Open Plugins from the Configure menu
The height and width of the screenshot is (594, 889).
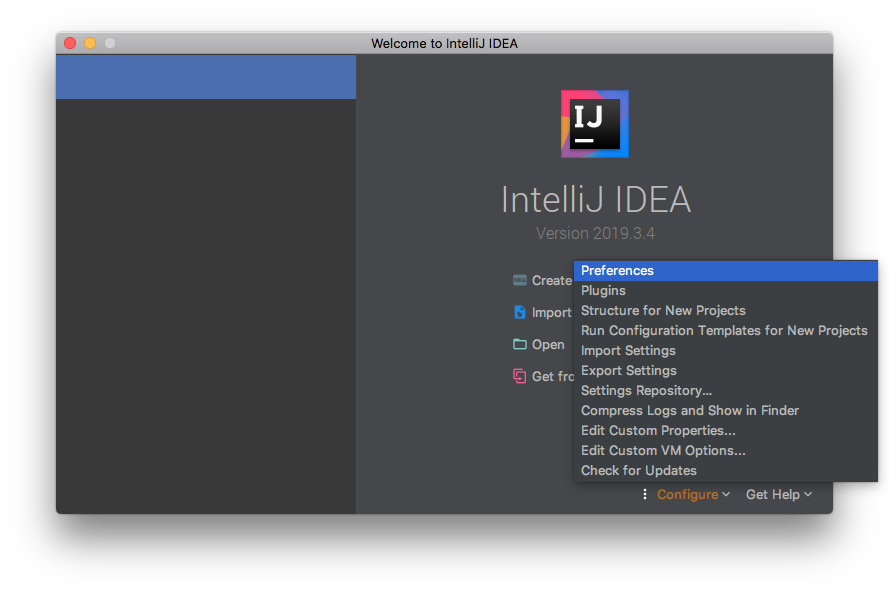pos(603,291)
